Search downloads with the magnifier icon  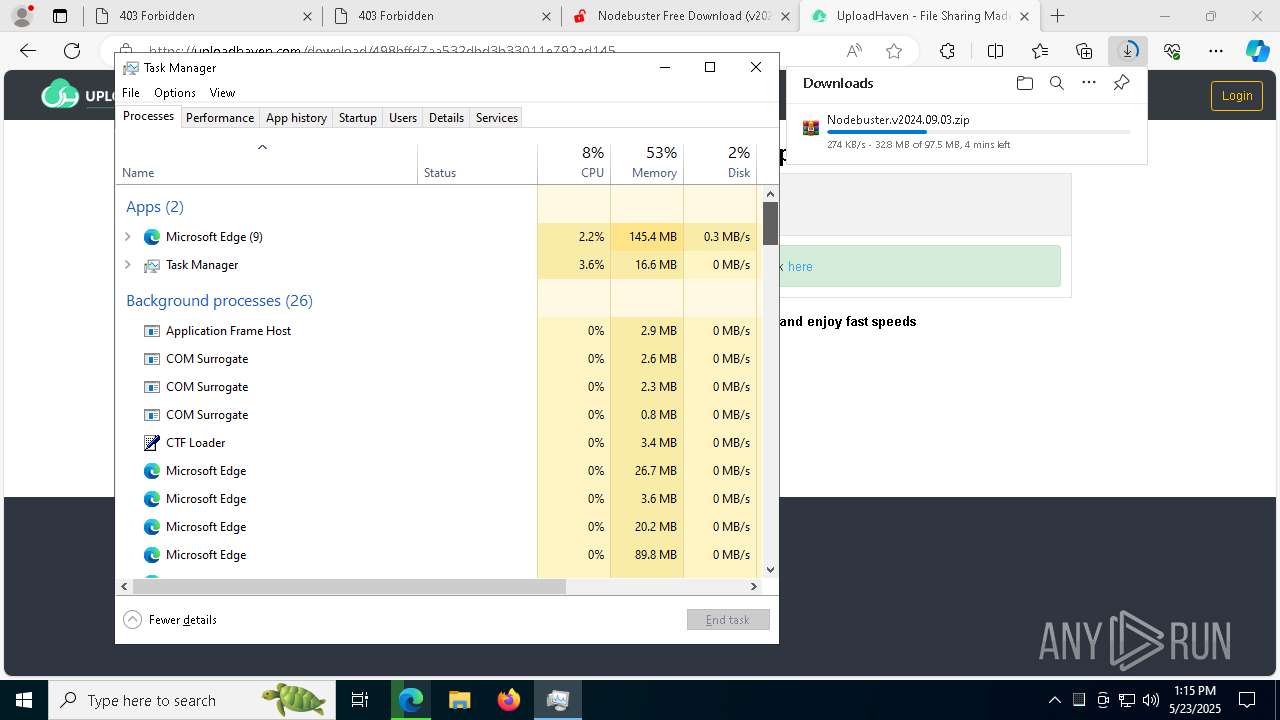[x=1056, y=83]
